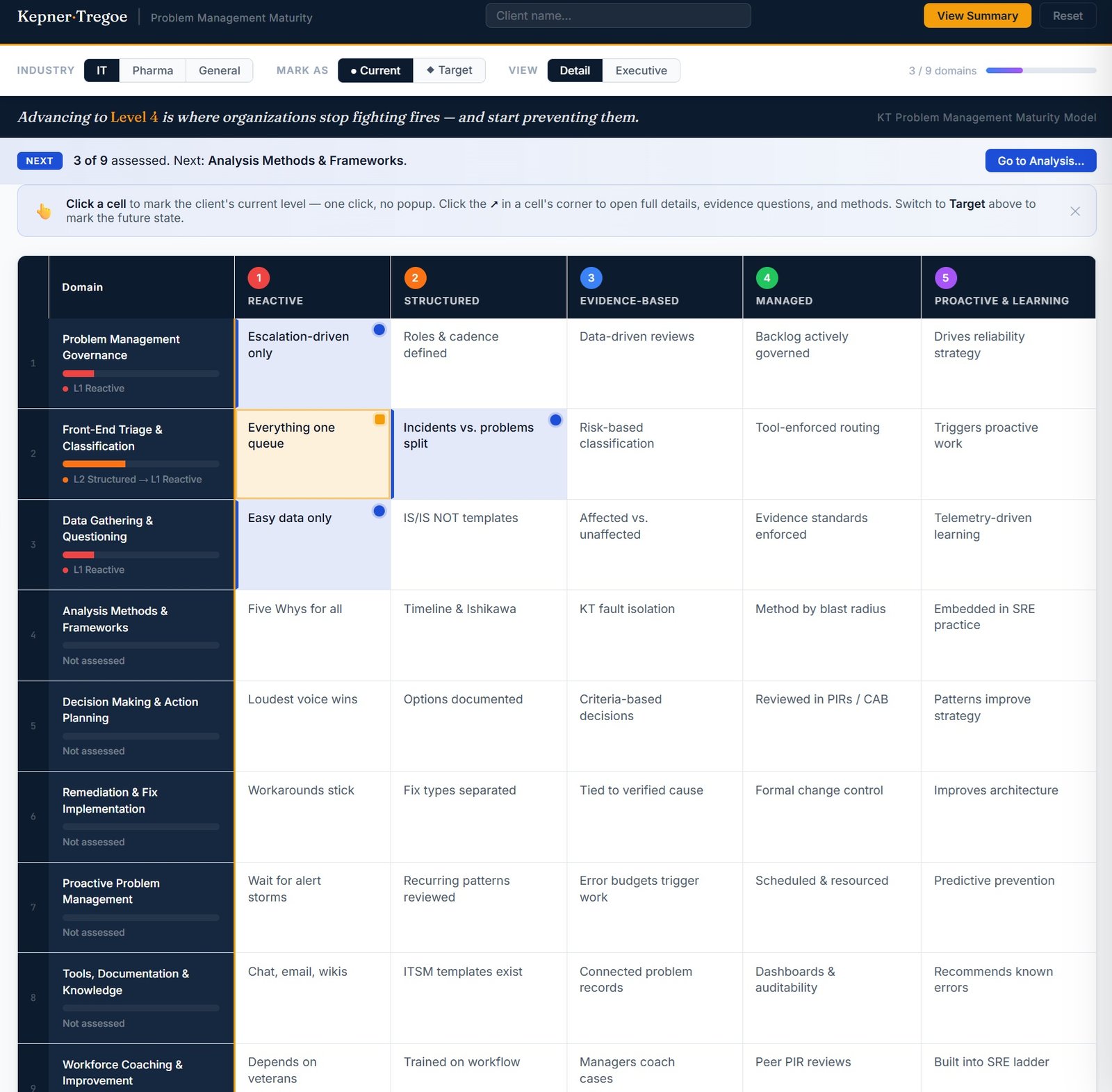Screen dimensions: 1112x1092
Task: Click the level 4 Managed circle badge
Action: tap(767, 278)
